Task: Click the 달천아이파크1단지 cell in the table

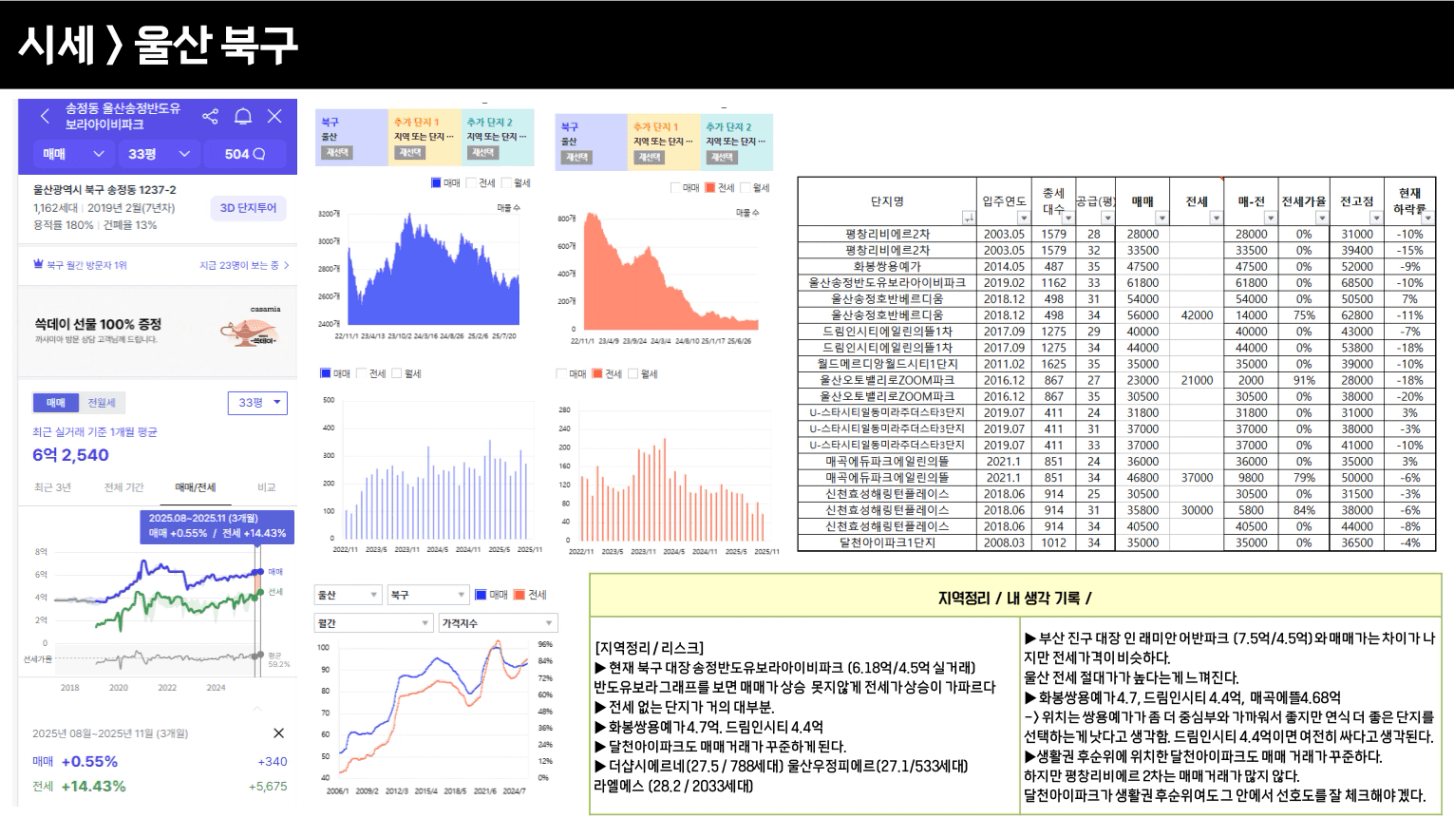Action: point(887,543)
